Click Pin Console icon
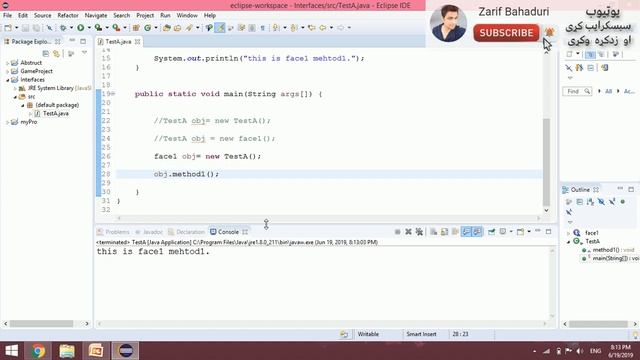The image size is (640, 360). coord(491,232)
